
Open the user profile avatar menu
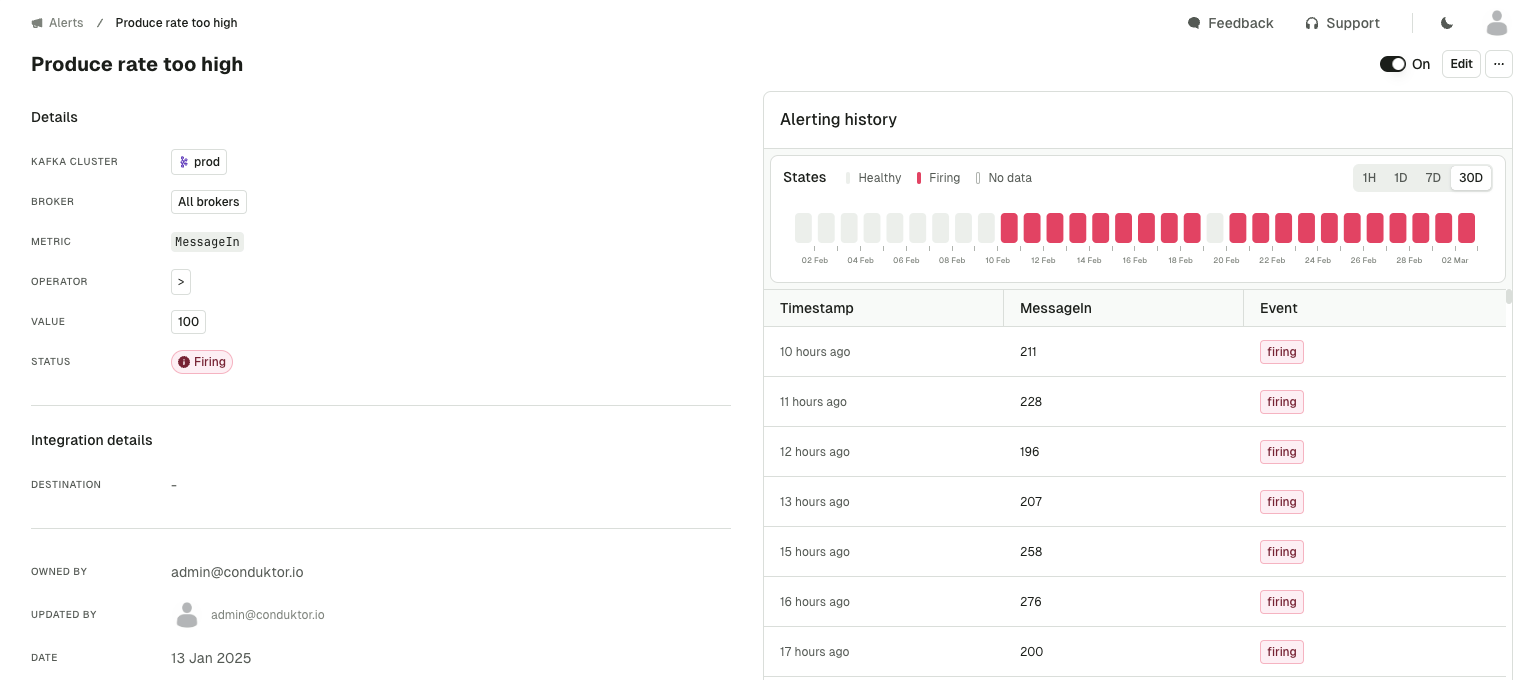coord(1496,23)
